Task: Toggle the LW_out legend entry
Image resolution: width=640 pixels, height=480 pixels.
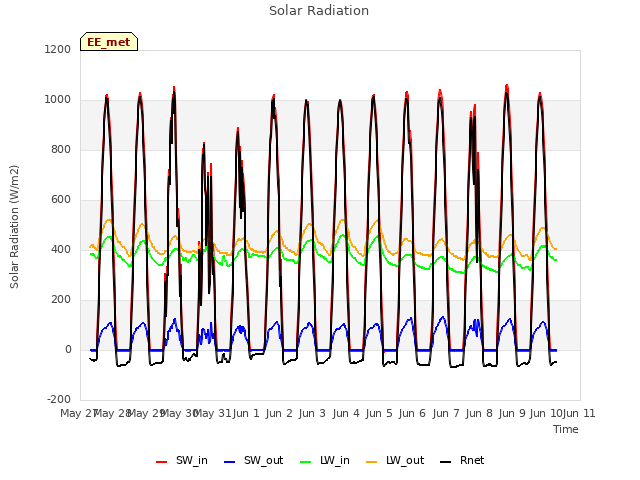Action: (x=395, y=460)
